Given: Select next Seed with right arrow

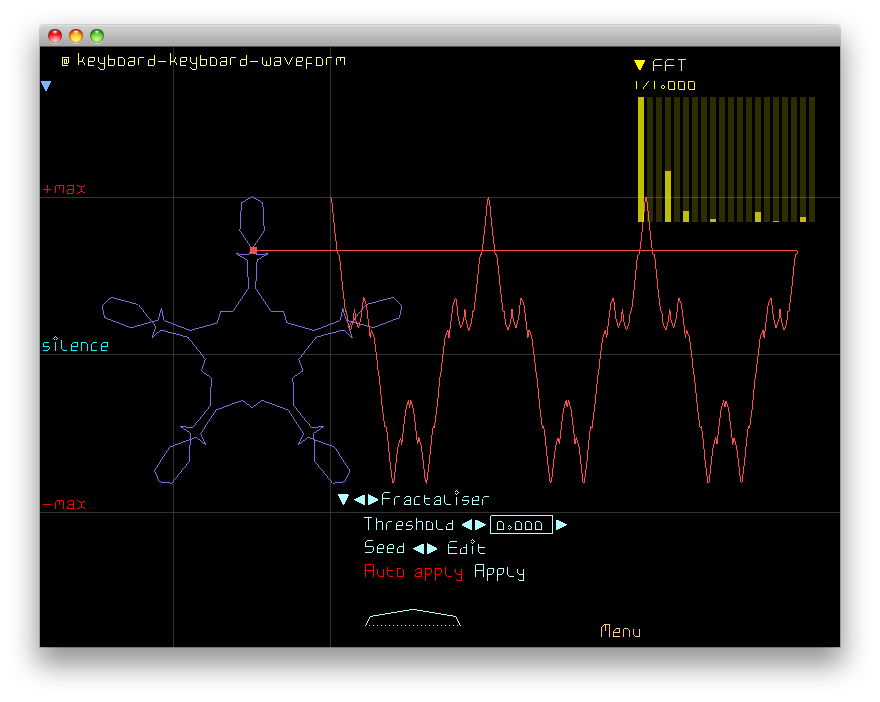Looking at the screenshot, I should (x=433, y=549).
